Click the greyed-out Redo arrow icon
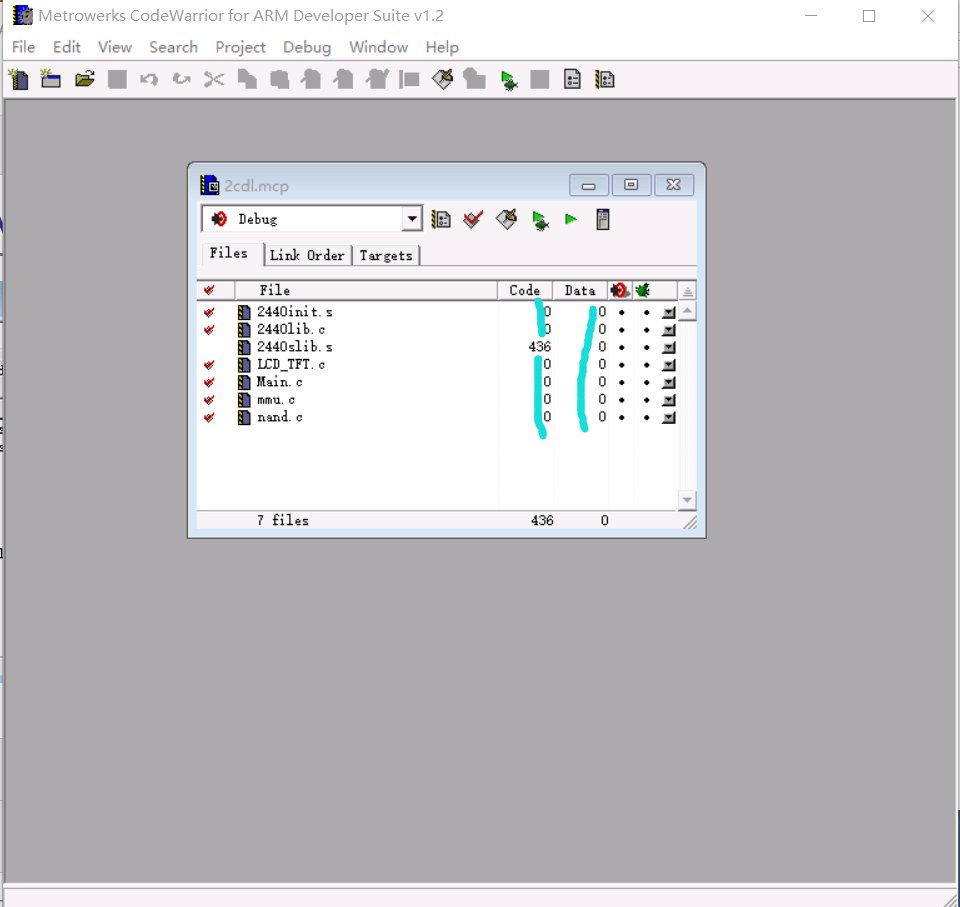Screen dimensions: 960x907 click(x=181, y=80)
